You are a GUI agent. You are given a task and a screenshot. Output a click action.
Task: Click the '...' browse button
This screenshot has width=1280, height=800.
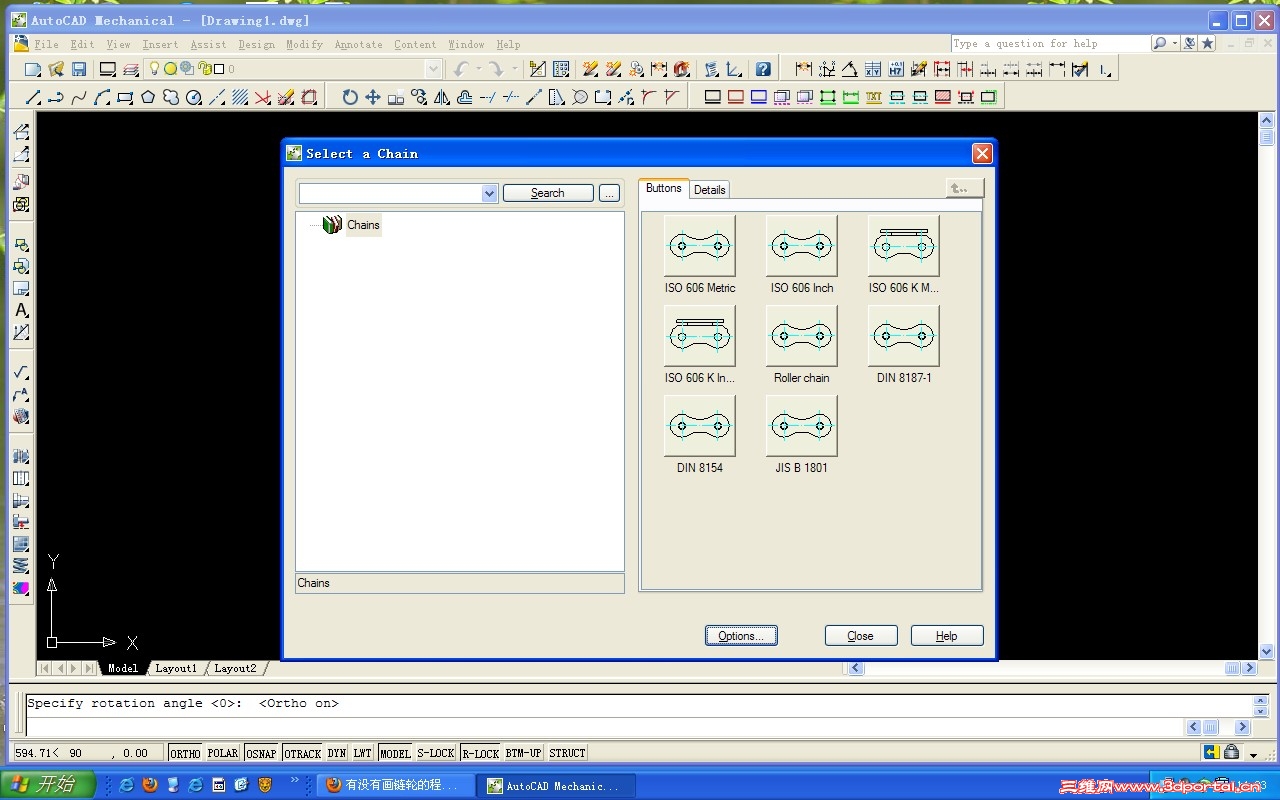610,193
